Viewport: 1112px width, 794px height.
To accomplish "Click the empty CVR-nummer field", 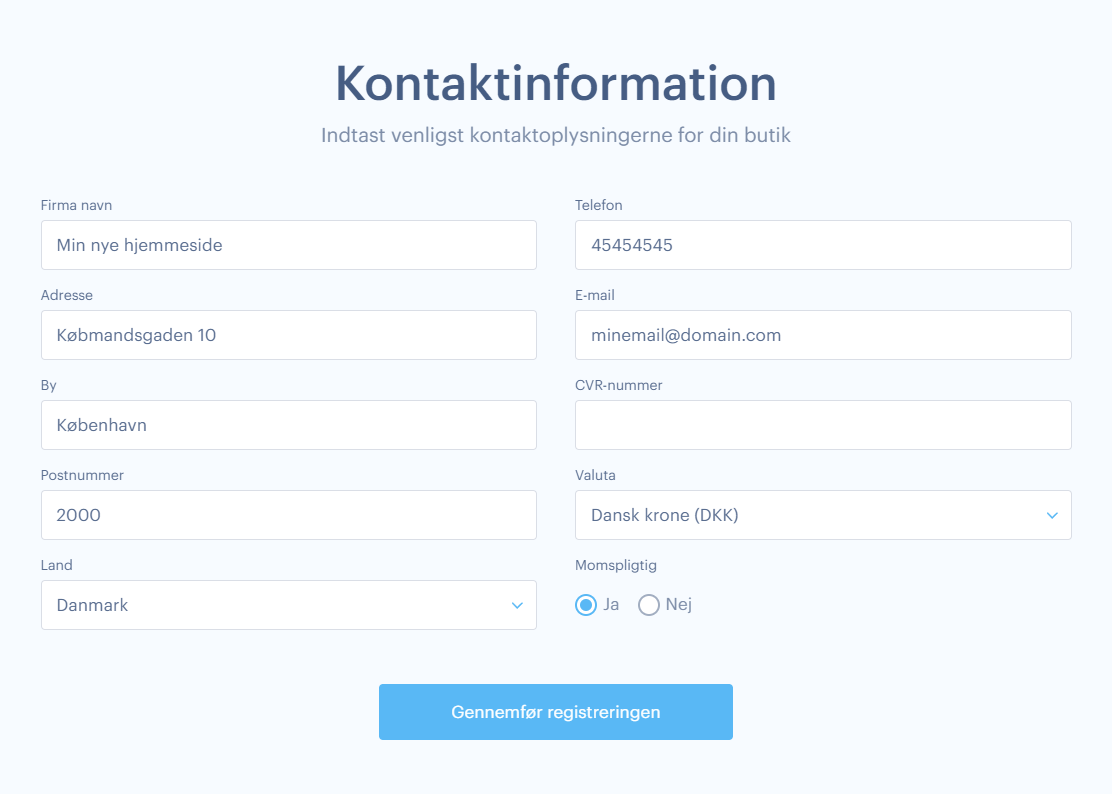I will tap(822, 425).
